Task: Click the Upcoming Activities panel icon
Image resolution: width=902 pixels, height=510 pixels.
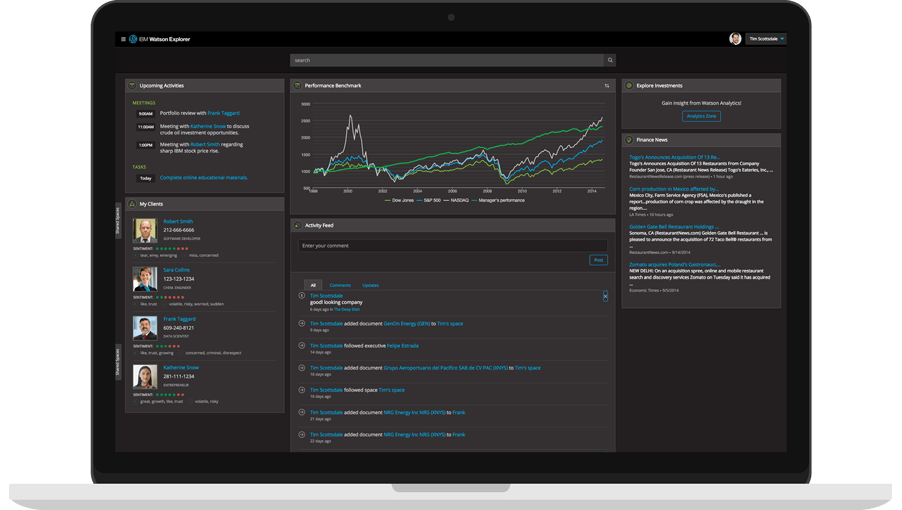Action: 132,85
